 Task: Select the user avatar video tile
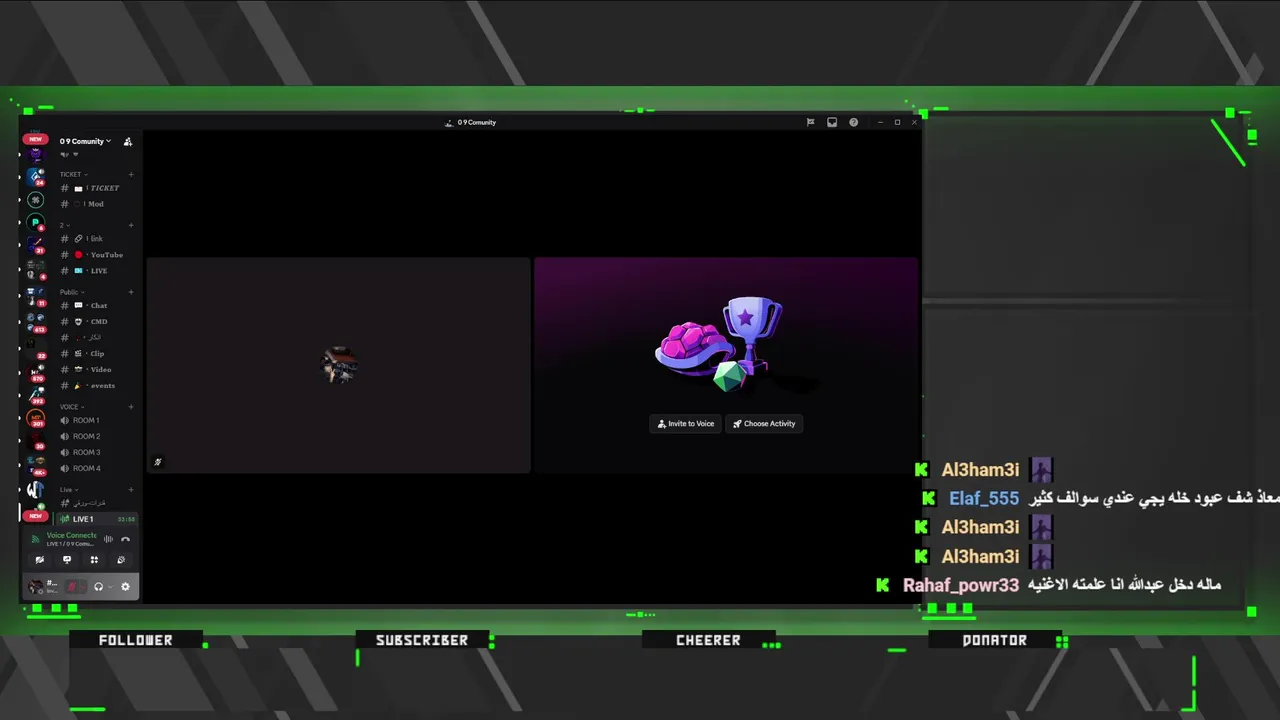[x=339, y=365]
